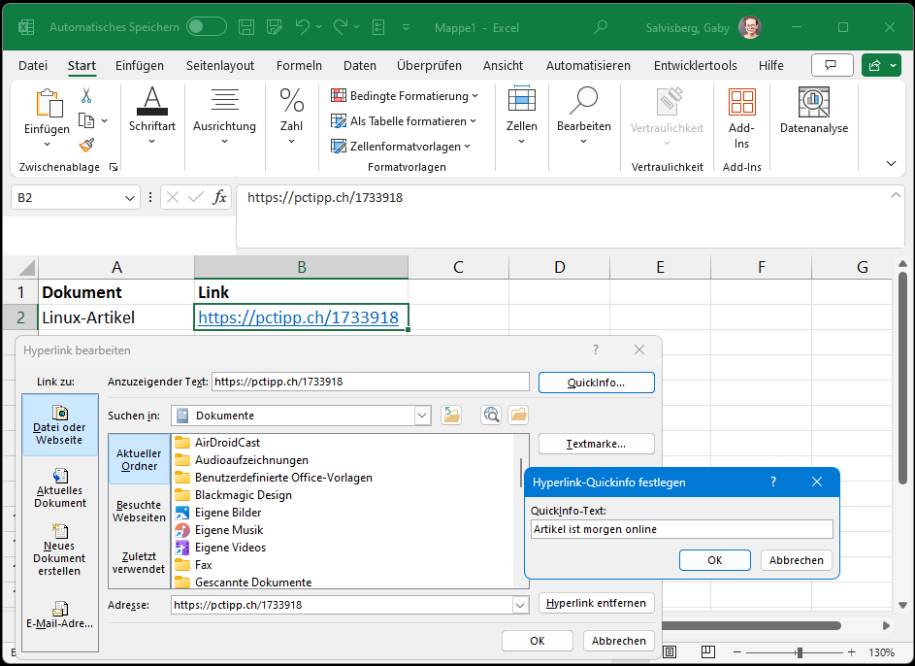Open the Name Box dropdown showing B2

(x=129, y=197)
